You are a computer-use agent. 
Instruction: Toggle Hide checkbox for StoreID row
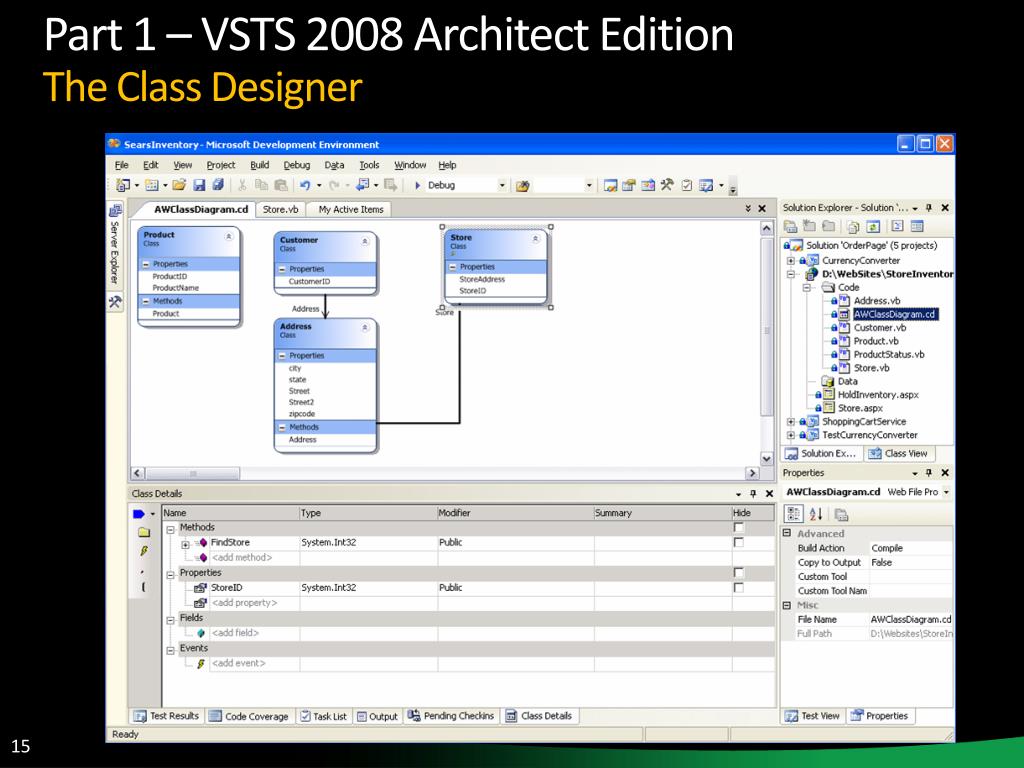click(739, 588)
